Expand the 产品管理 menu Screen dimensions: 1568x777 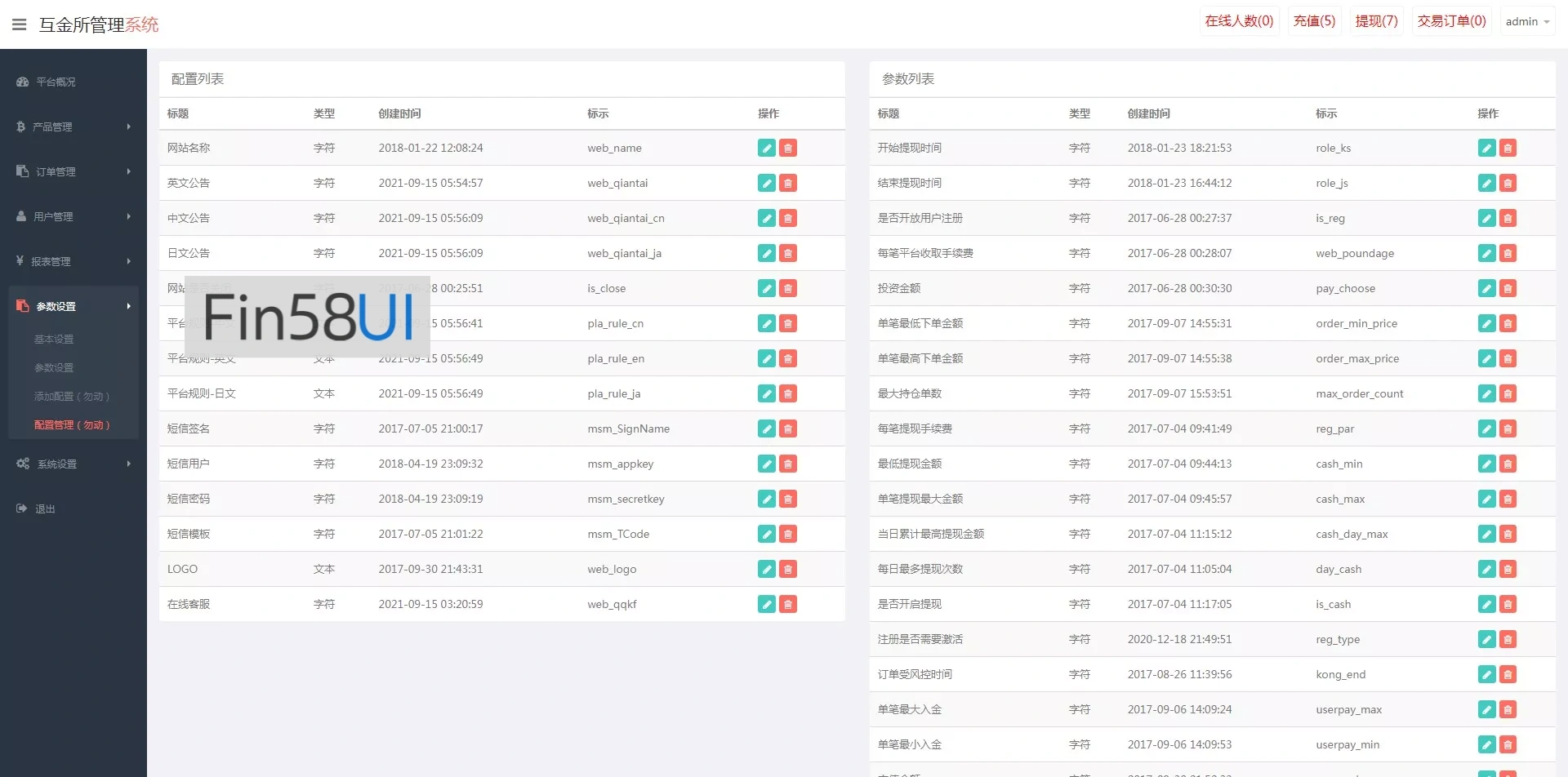tap(72, 127)
